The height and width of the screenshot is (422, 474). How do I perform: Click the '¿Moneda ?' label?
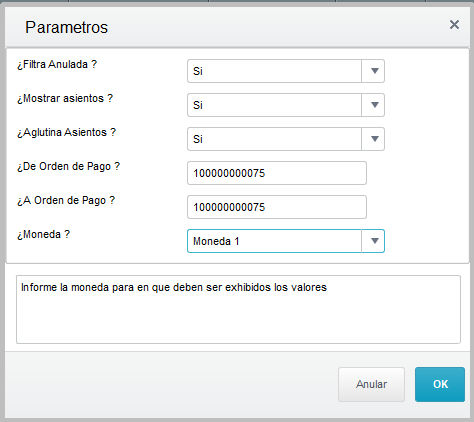point(44,234)
